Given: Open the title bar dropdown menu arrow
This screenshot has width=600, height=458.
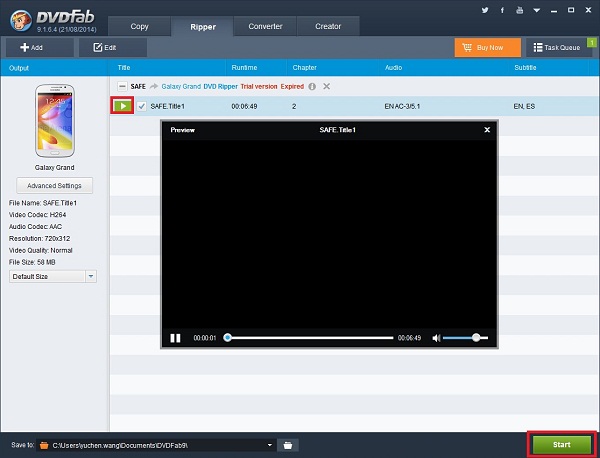Looking at the screenshot, I should 536,10.
